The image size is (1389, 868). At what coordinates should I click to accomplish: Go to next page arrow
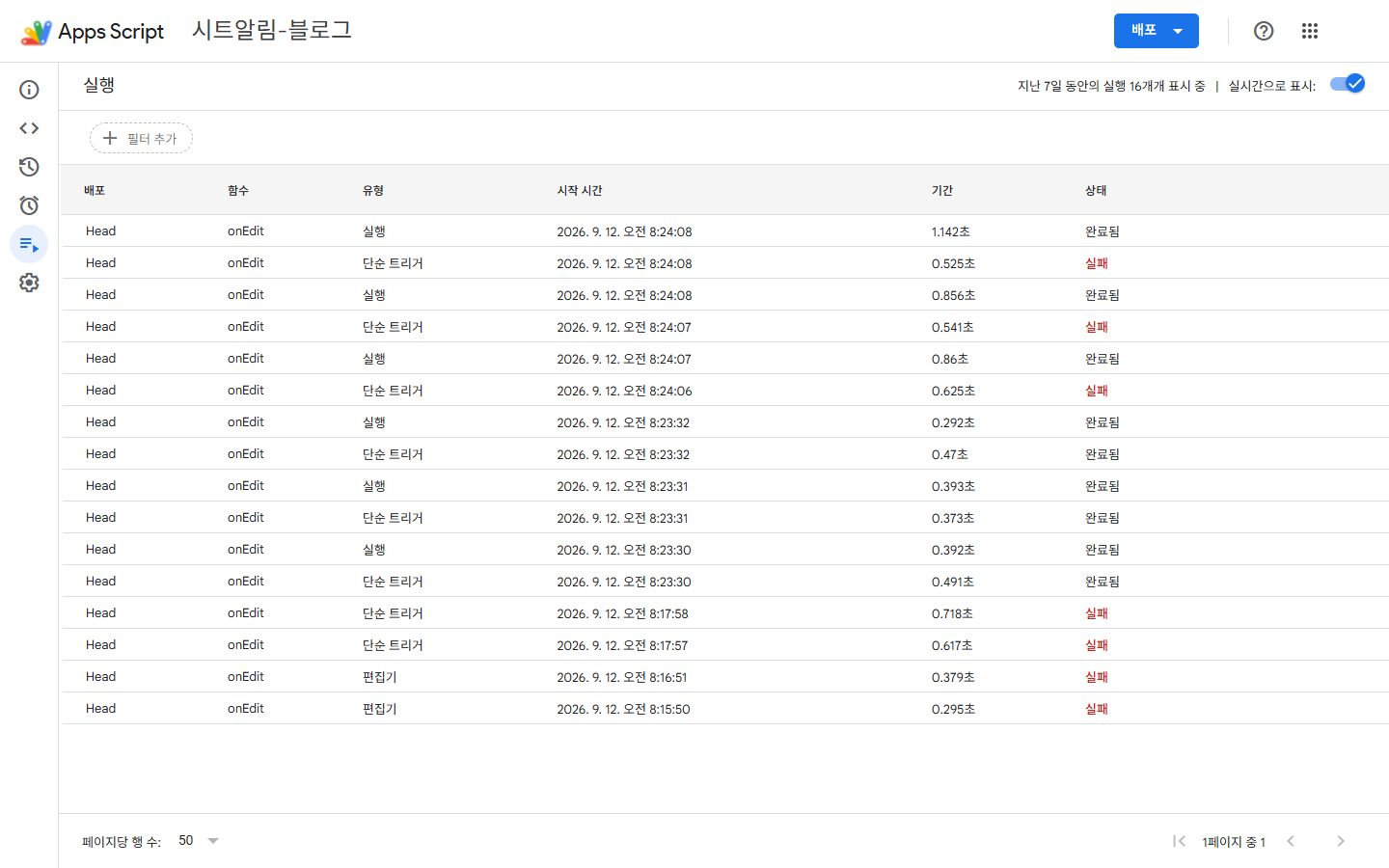pyautogui.click(x=1341, y=841)
